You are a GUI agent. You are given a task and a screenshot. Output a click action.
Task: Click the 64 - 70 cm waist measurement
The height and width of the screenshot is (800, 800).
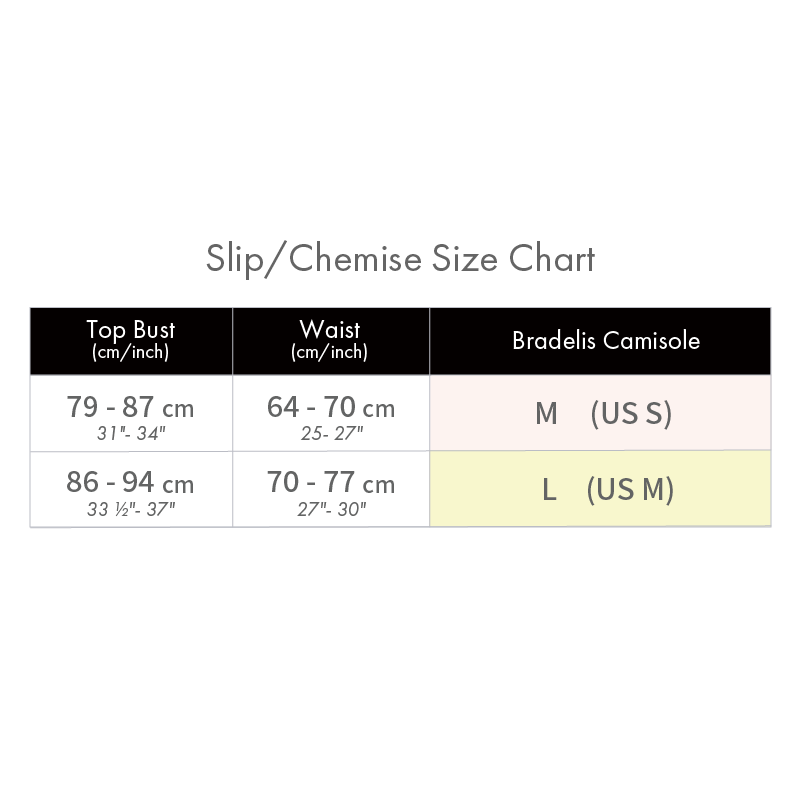[330, 408]
